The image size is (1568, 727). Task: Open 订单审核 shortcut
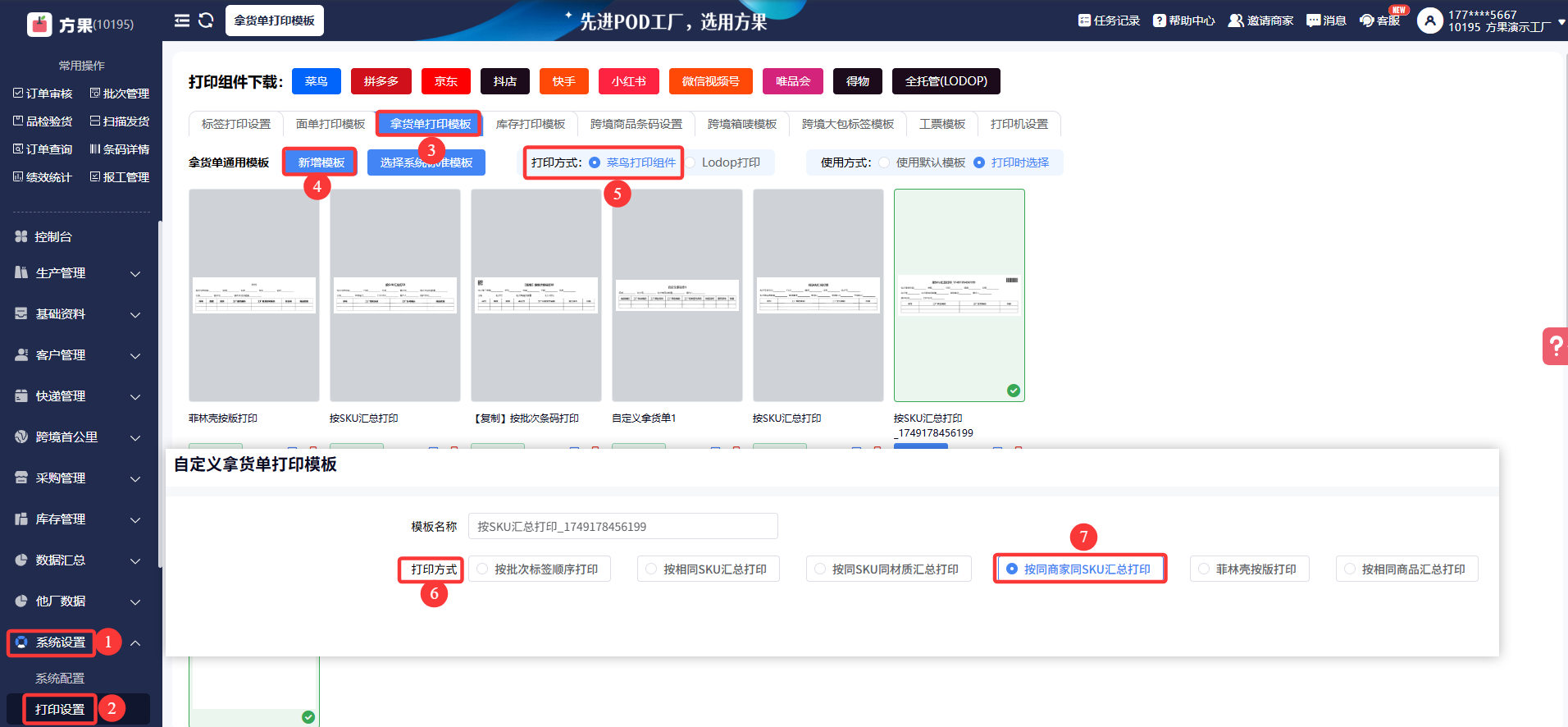coord(43,94)
